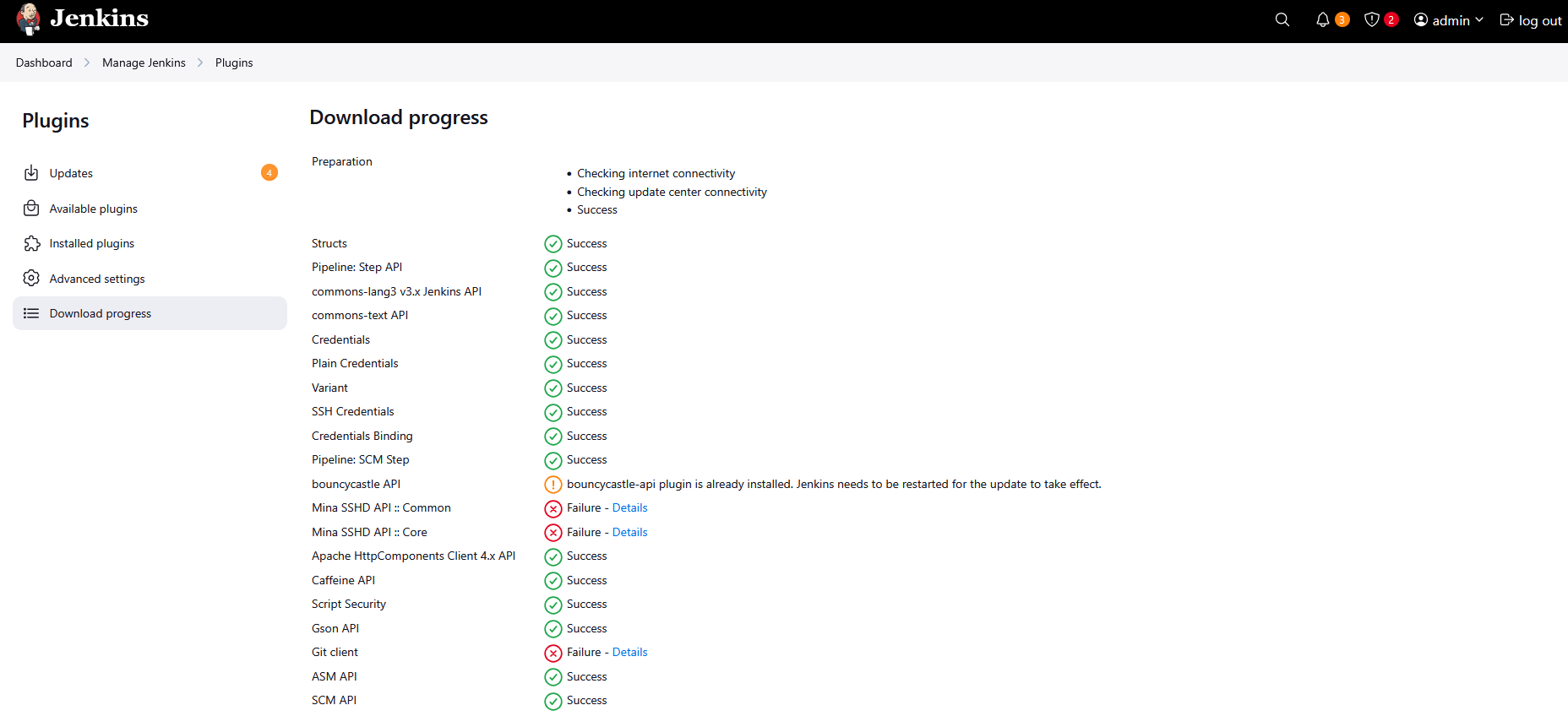Click the Structs success check icon
The width and height of the screenshot is (1568, 716).
point(553,244)
